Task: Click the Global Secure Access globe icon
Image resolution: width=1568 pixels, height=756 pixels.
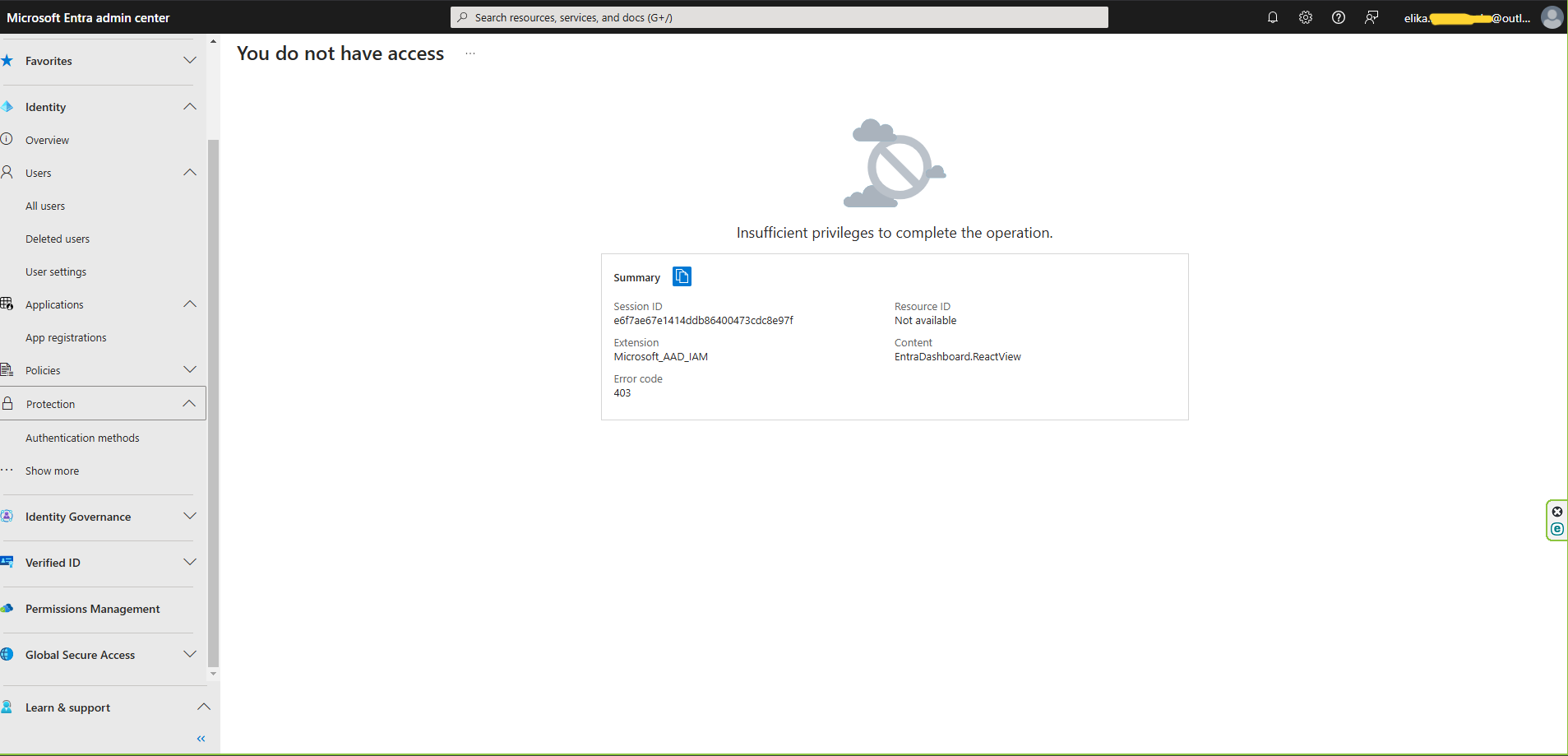Action: [x=7, y=654]
